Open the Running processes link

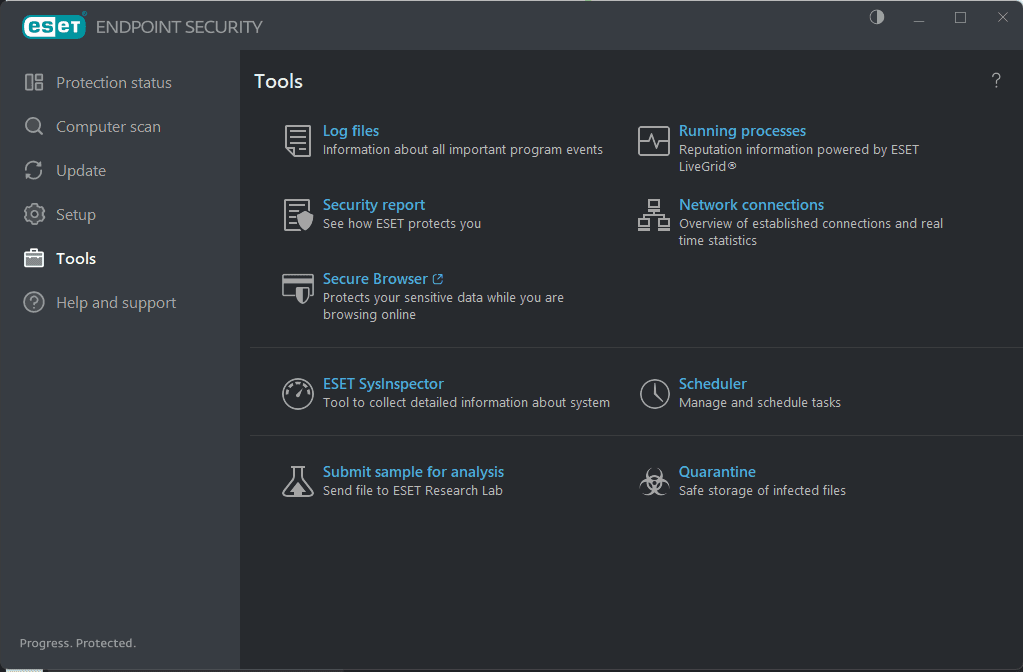point(742,130)
